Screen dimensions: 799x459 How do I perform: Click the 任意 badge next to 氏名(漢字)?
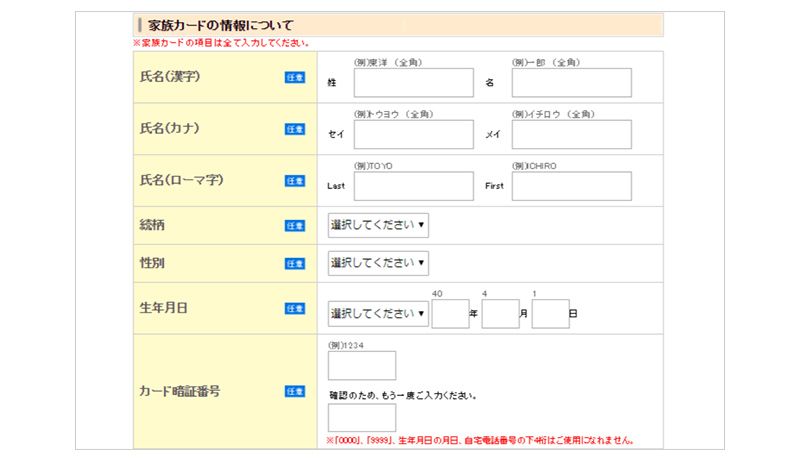click(x=295, y=77)
